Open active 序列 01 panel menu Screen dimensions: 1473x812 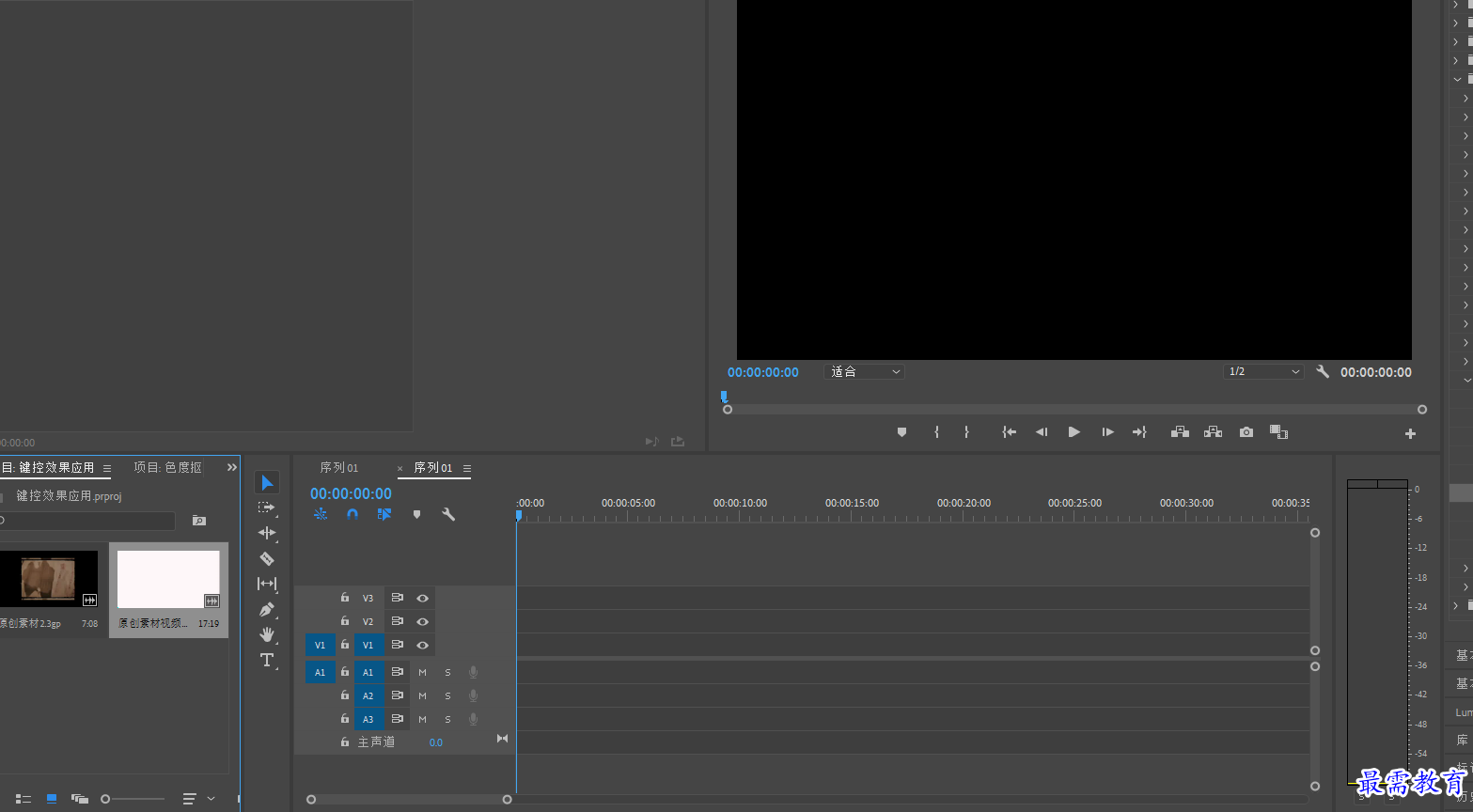pos(467,468)
